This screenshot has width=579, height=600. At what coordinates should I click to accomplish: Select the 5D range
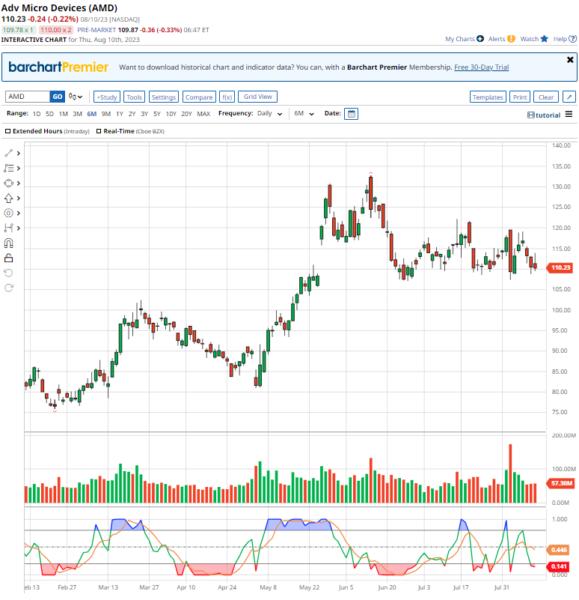50,114
